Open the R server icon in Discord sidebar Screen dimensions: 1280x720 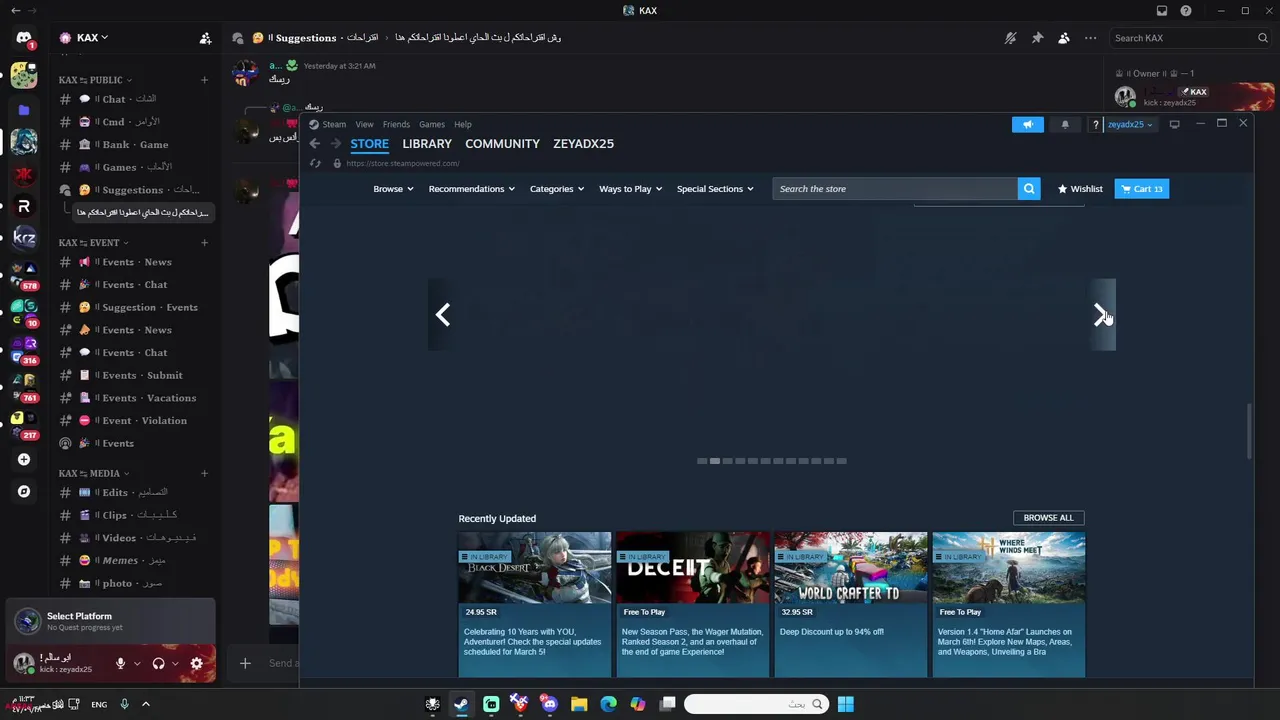coord(24,206)
